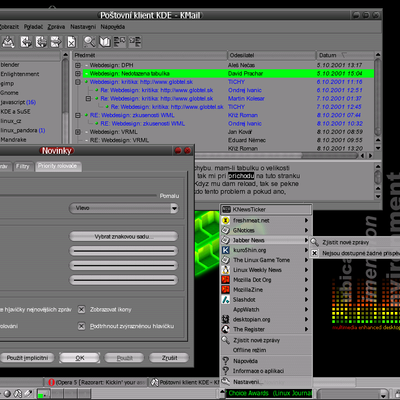Screen dimensions: 400x400
Task: Select the Enlightenment folder
Action: tap(20, 74)
